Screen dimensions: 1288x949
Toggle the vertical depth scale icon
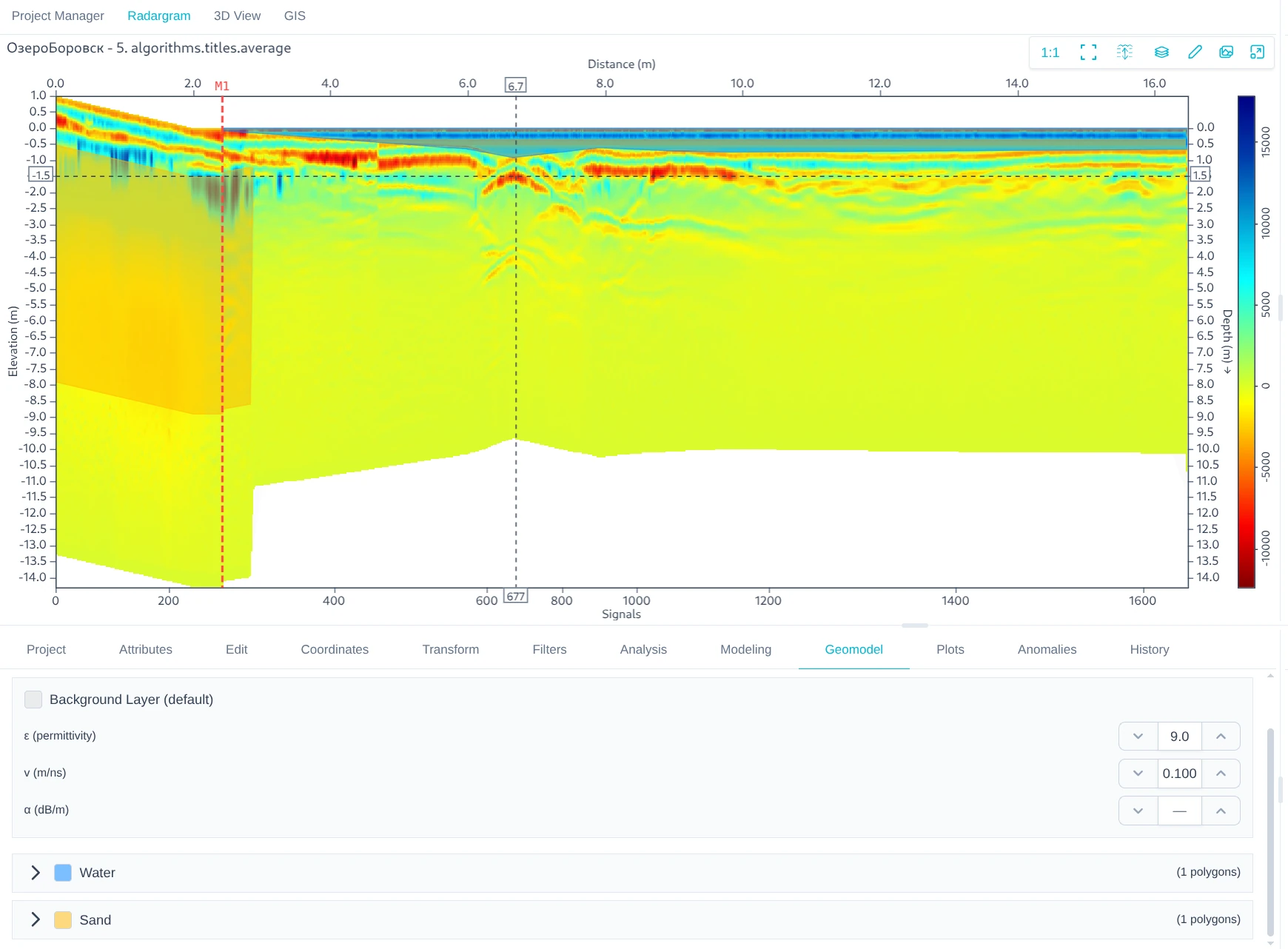click(x=1124, y=53)
